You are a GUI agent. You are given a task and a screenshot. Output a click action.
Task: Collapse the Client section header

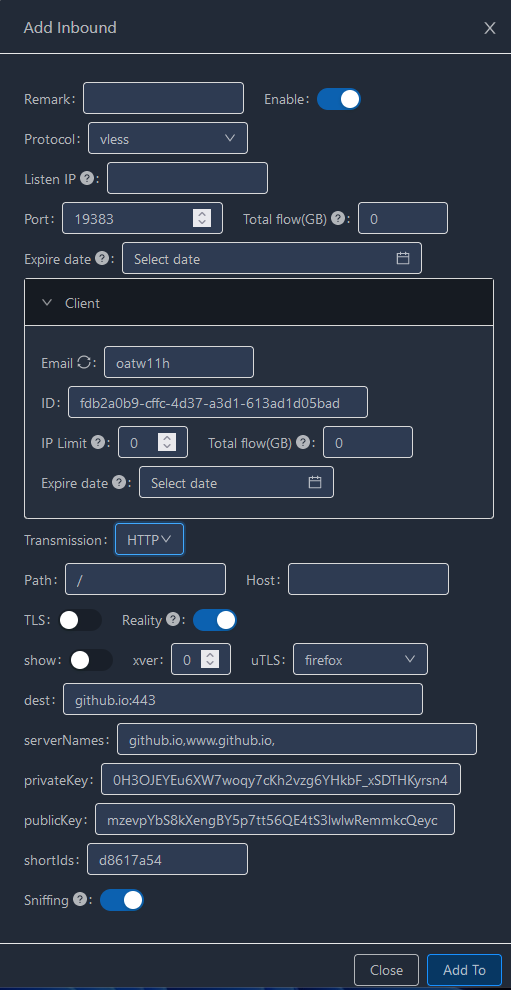(x=259, y=302)
